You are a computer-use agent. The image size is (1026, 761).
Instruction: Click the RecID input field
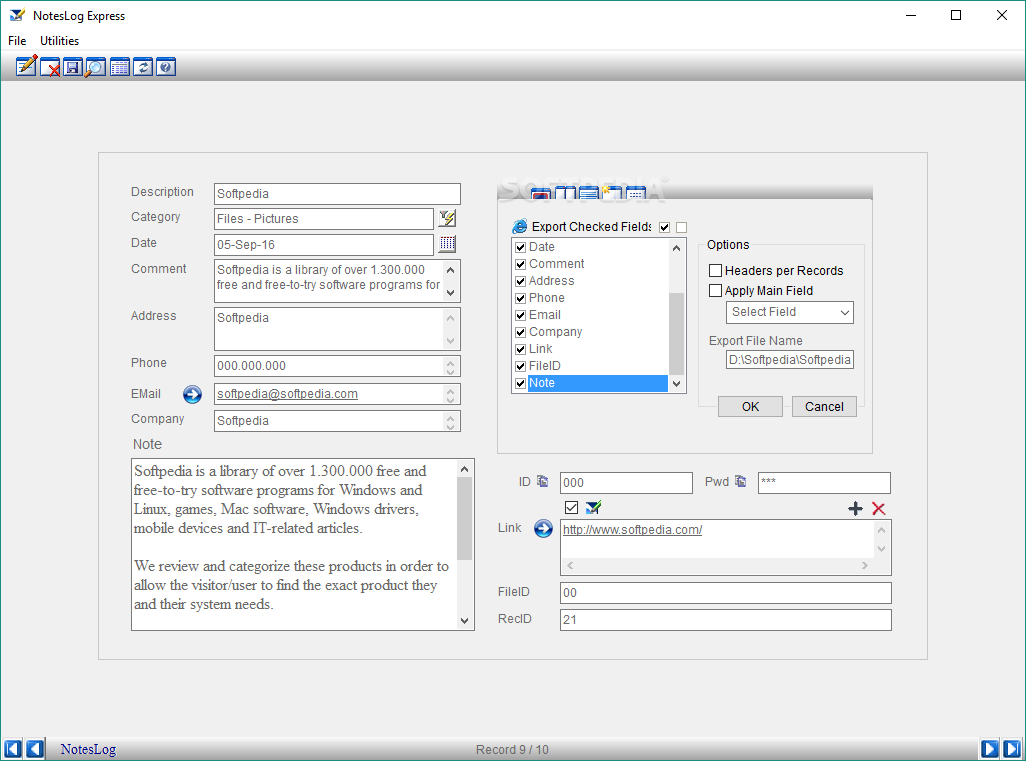coord(726,620)
